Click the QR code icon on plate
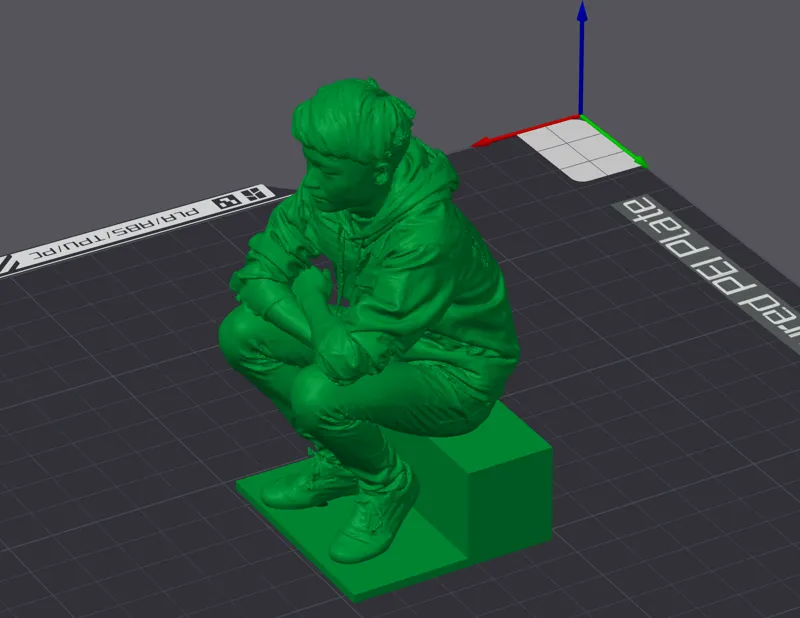 pyautogui.click(x=228, y=202)
